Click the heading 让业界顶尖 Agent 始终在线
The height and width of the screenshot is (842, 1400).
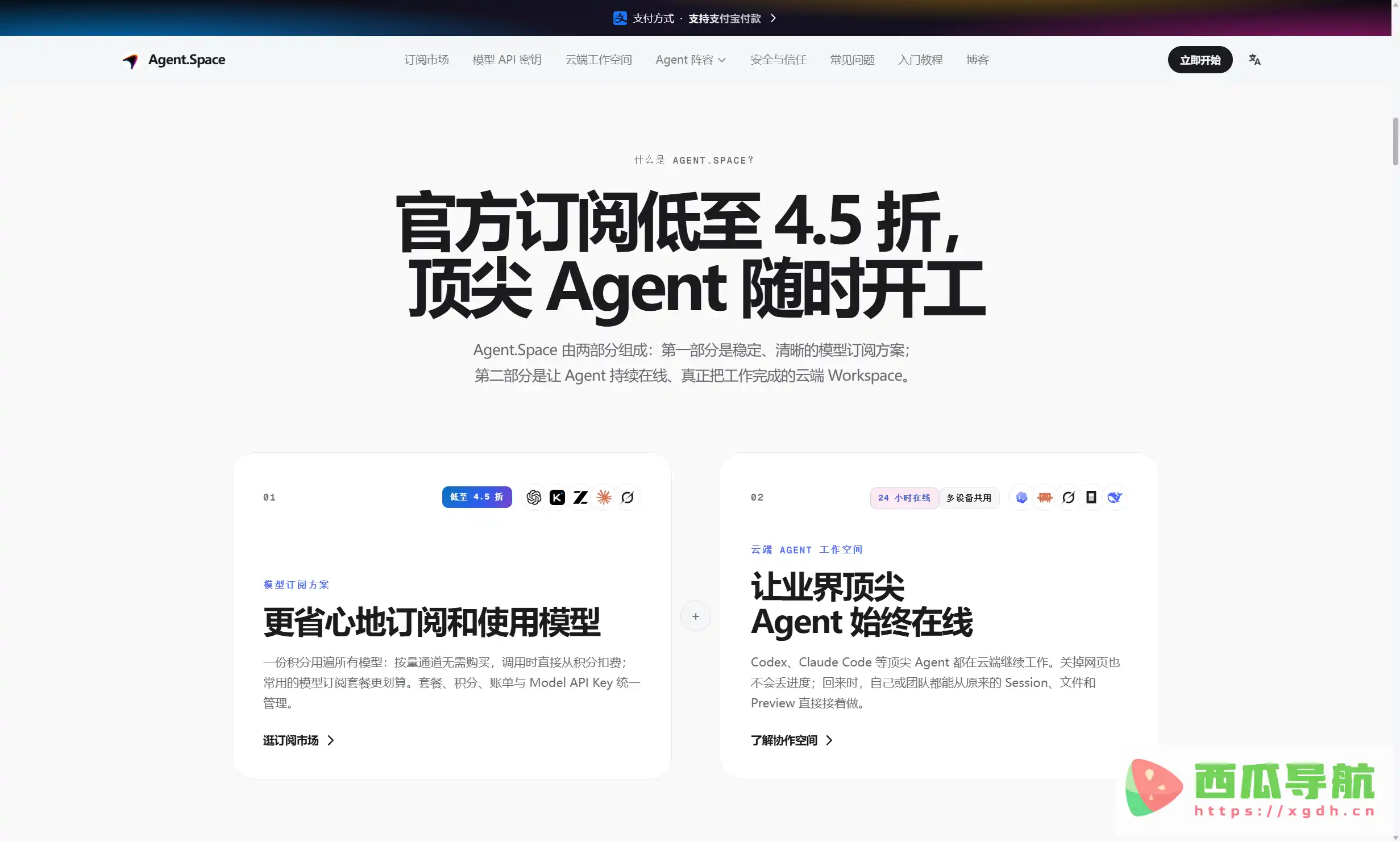pos(862,605)
